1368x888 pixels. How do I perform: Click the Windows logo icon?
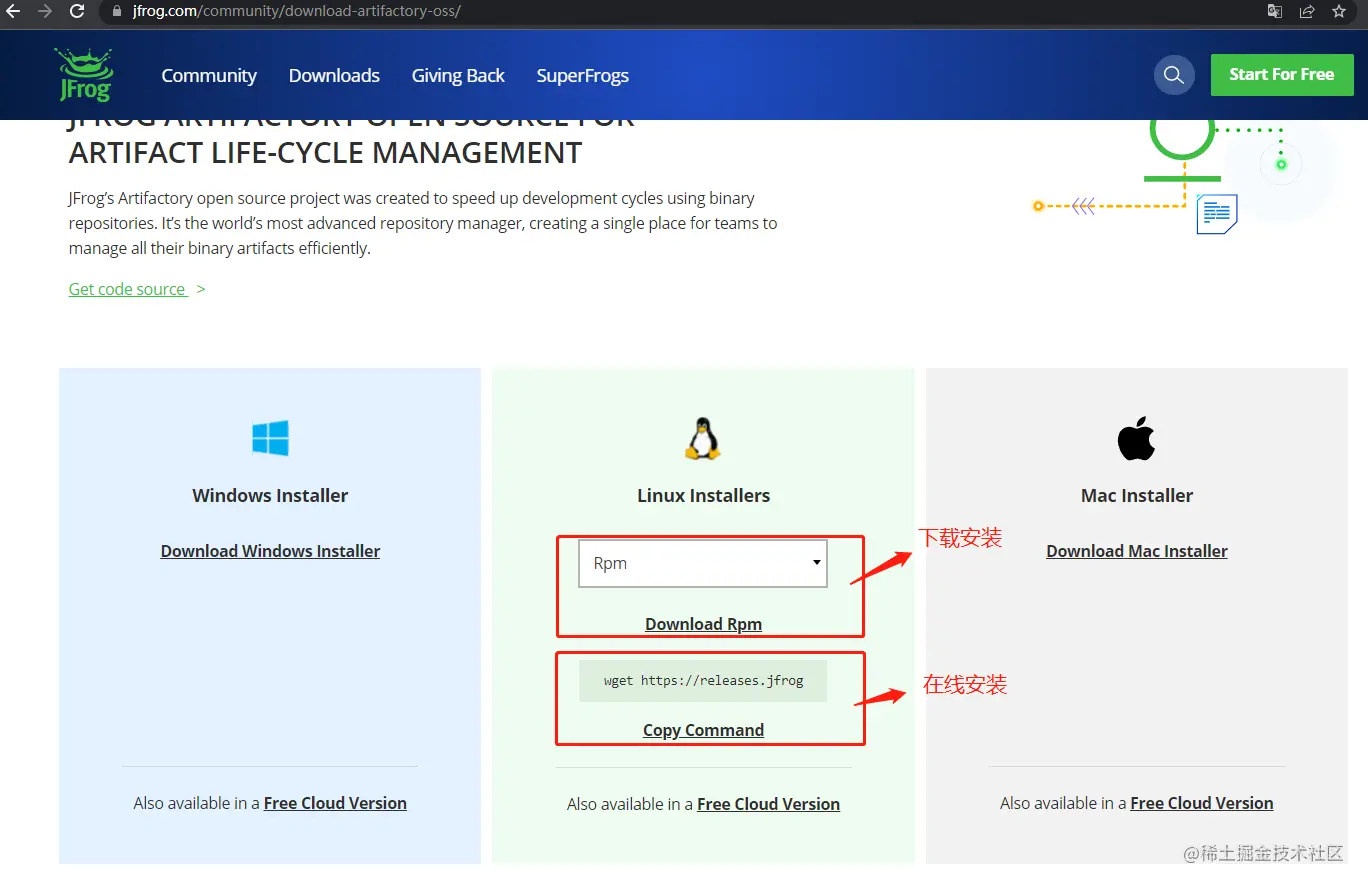(270, 438)
